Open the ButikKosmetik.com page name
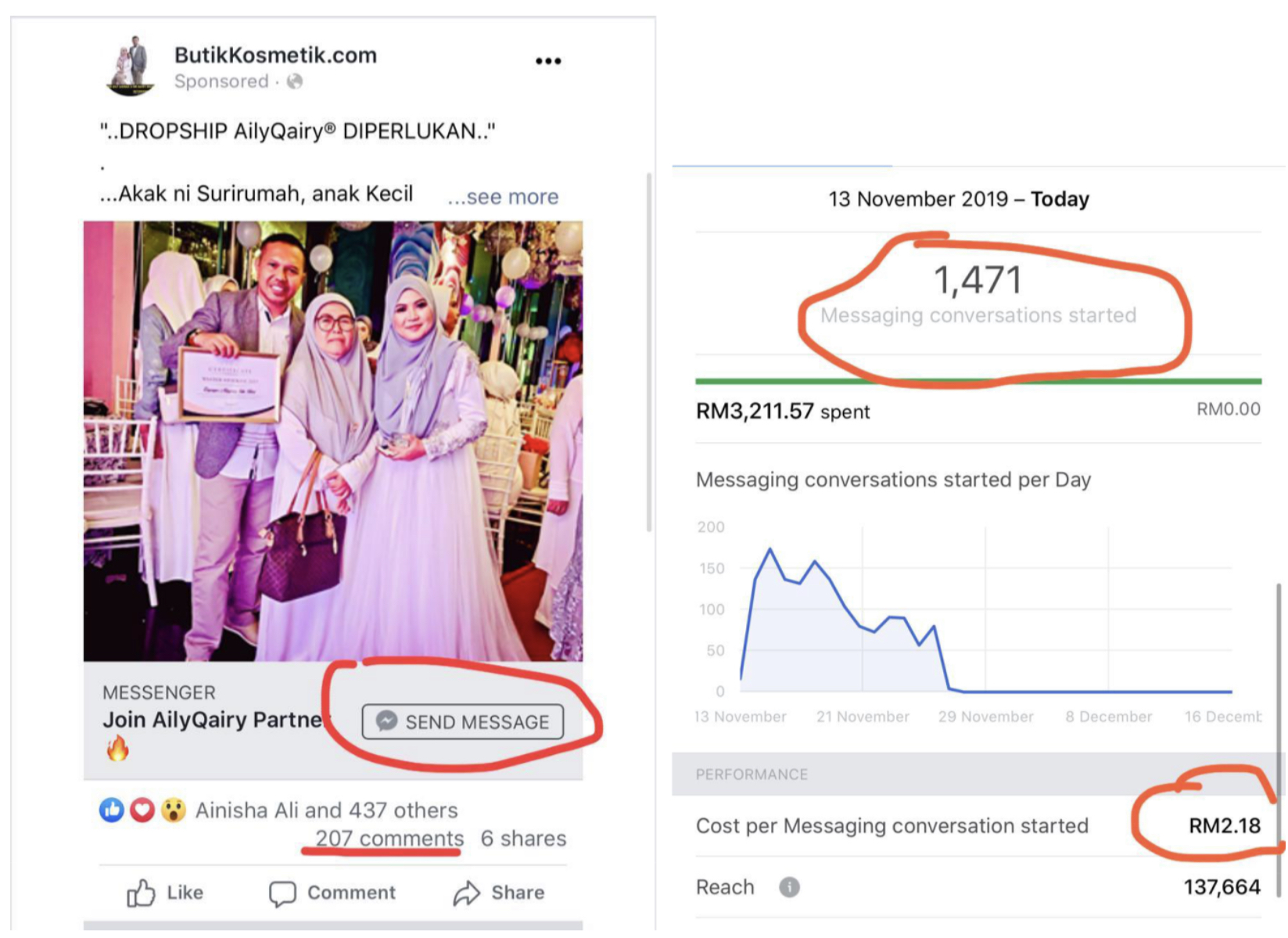 point(275,55)
